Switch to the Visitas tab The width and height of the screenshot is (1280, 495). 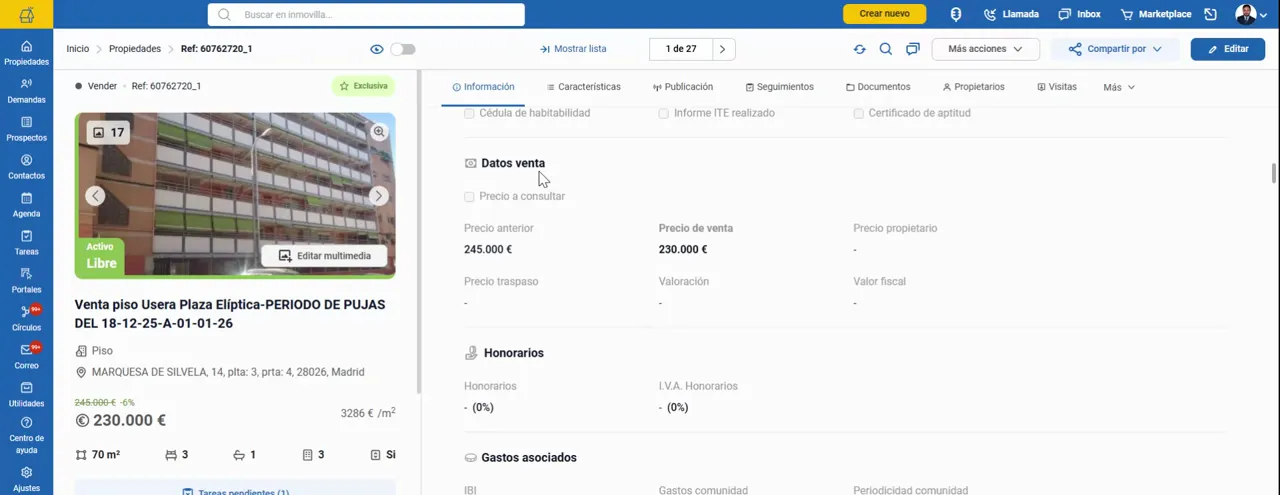[1056, 87]
